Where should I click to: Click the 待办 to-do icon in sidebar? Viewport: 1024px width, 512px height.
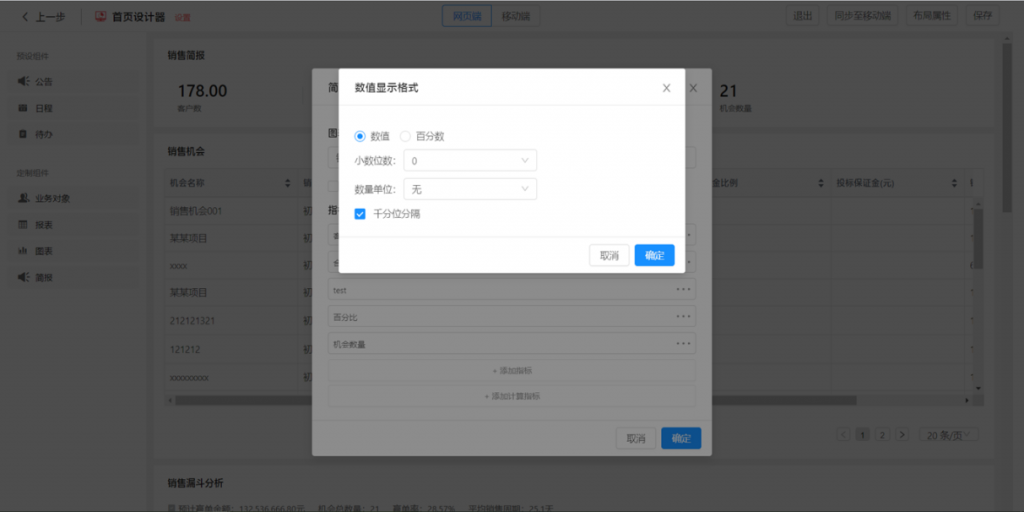[x=23, y=133]
